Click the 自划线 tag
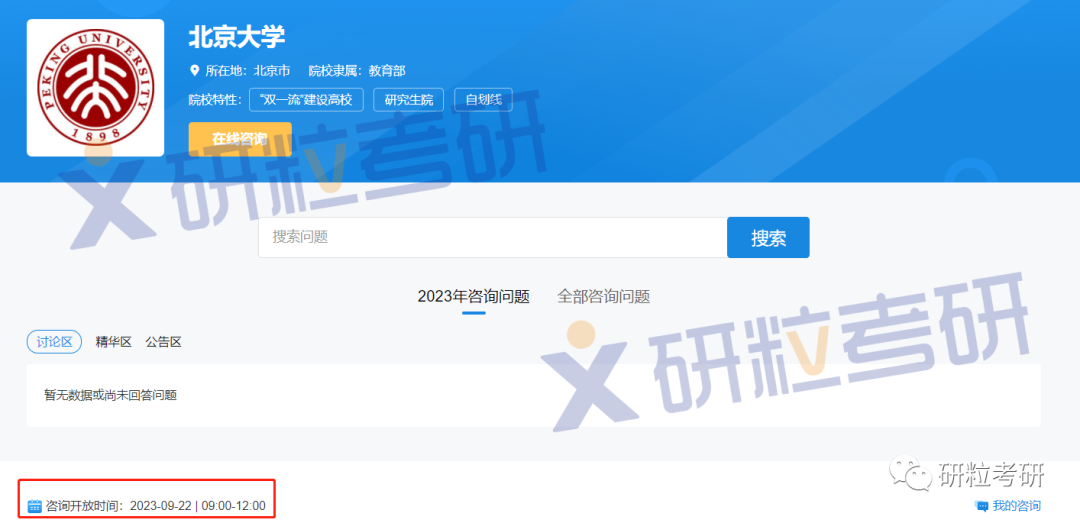Screen dimensions: 1080x523 tap(484, 100)
